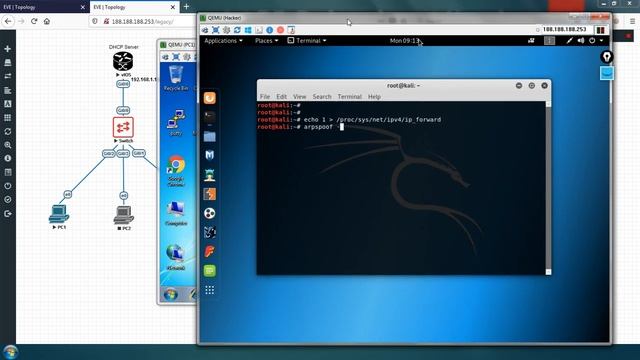Open lab details icon in EVE sidebar

click(7, 172)
